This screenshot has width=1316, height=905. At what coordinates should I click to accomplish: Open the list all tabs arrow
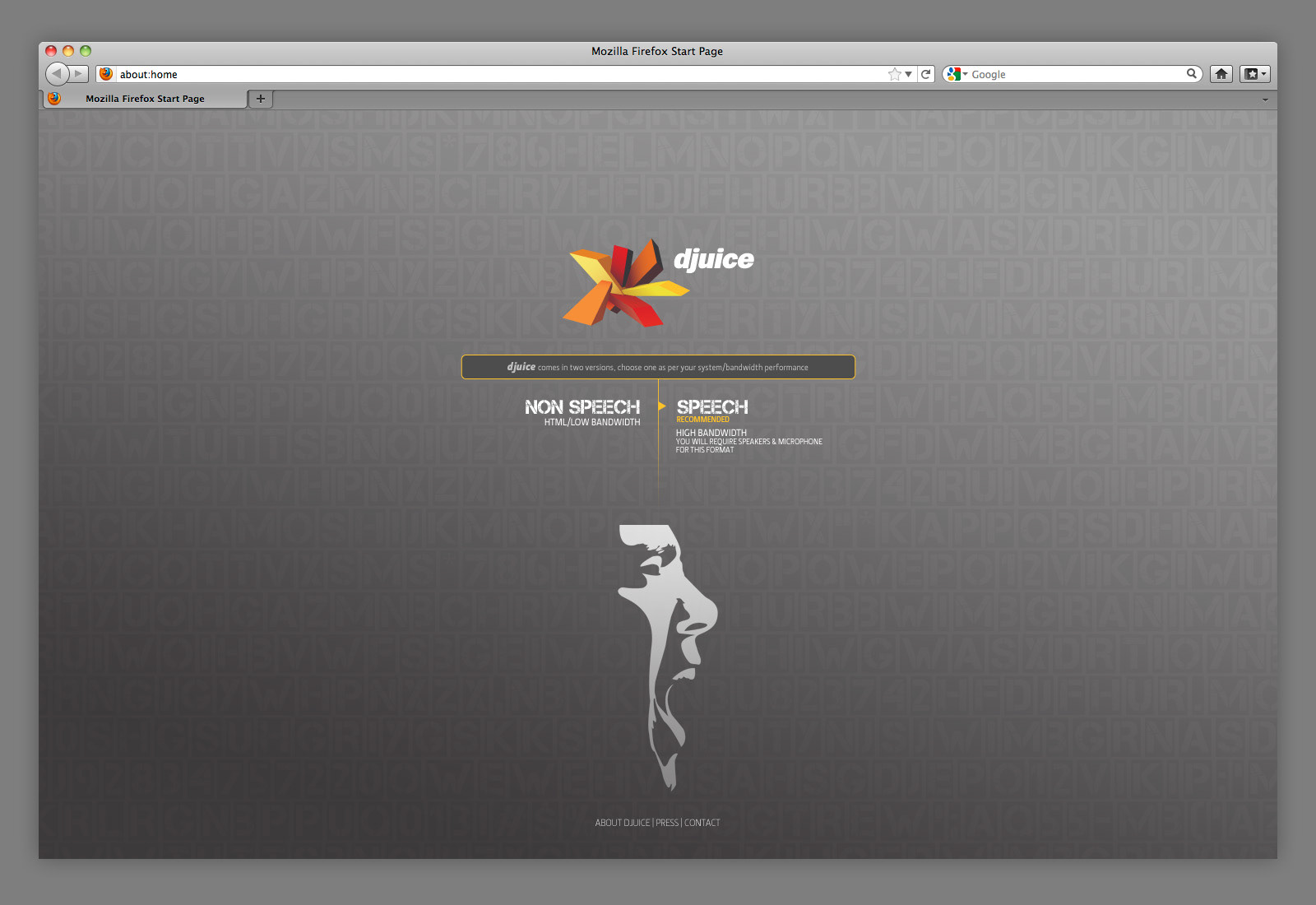[1265, 100]
